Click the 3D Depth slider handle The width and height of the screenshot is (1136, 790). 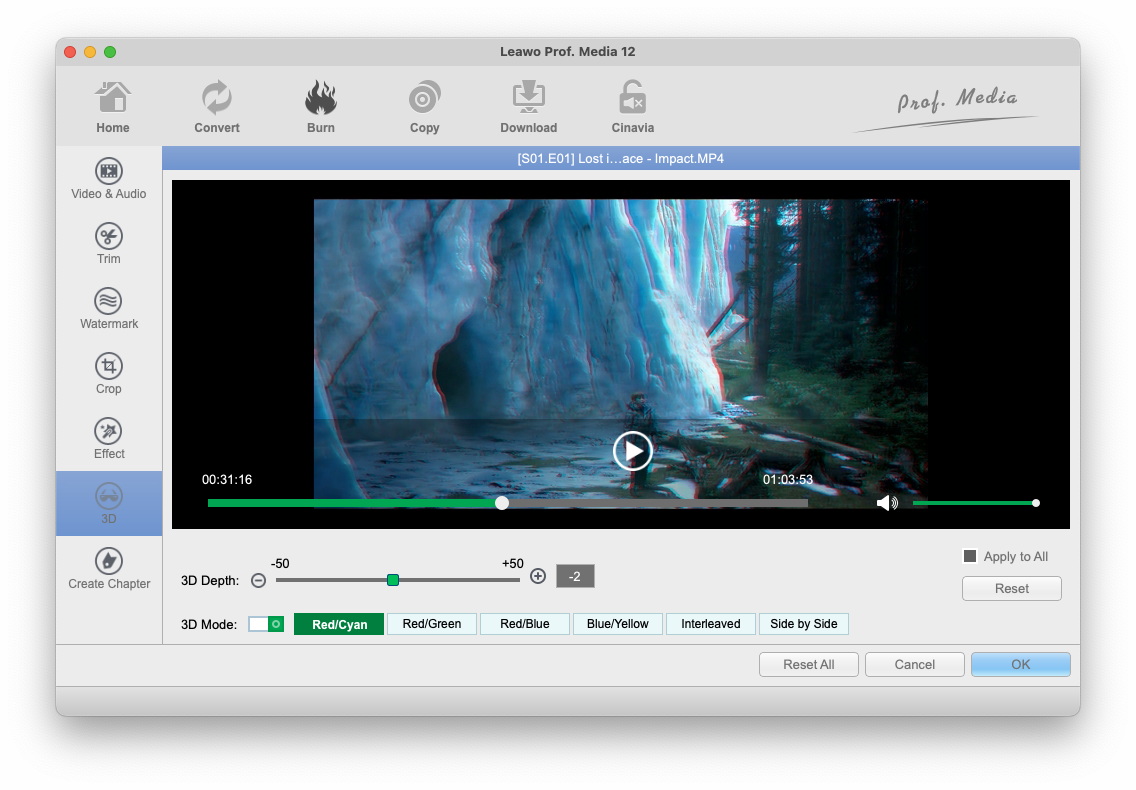click(393, 580)
